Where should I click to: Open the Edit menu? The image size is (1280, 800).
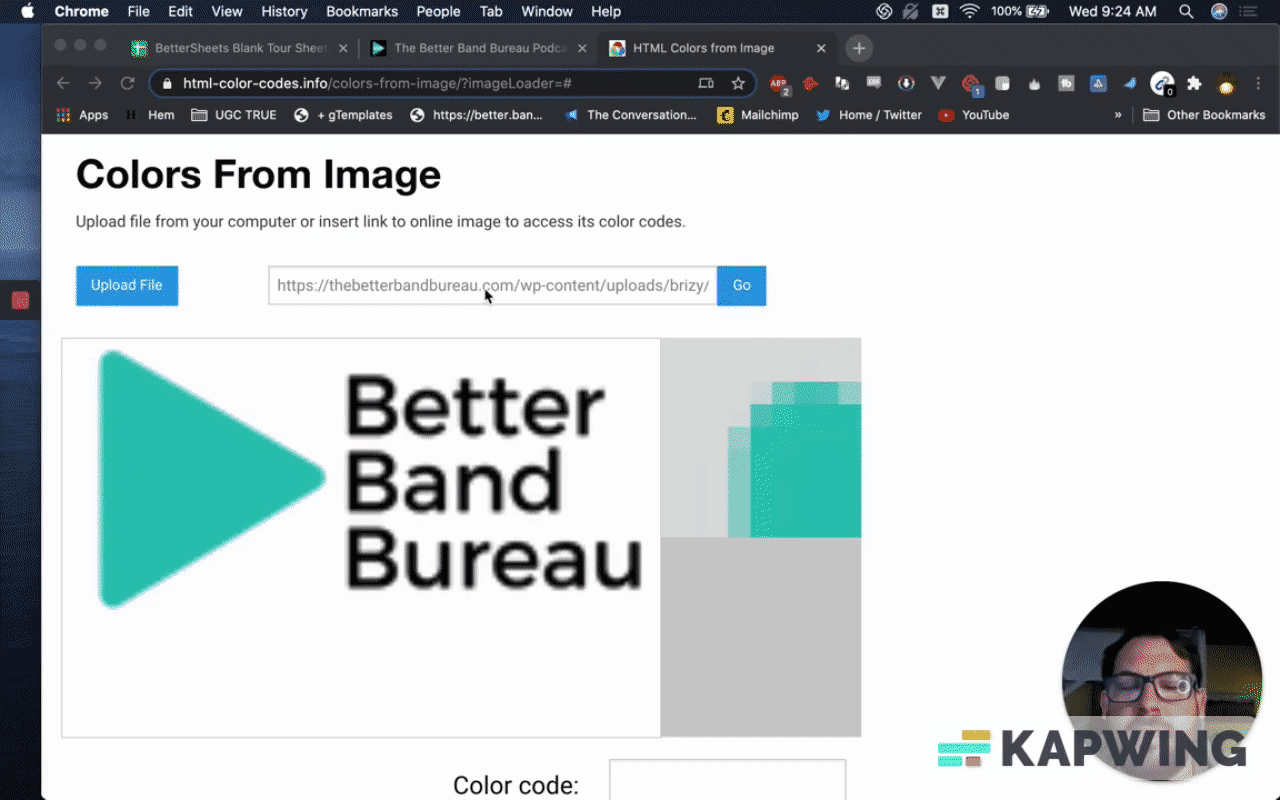[x=181, y=12]
